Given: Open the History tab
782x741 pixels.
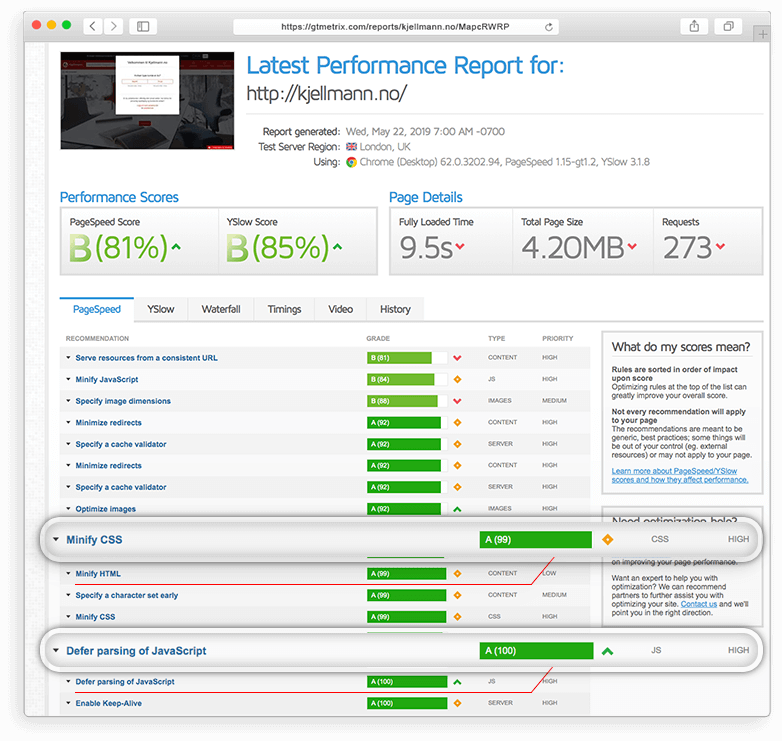Looking at the screenshot, I should 395,310.
